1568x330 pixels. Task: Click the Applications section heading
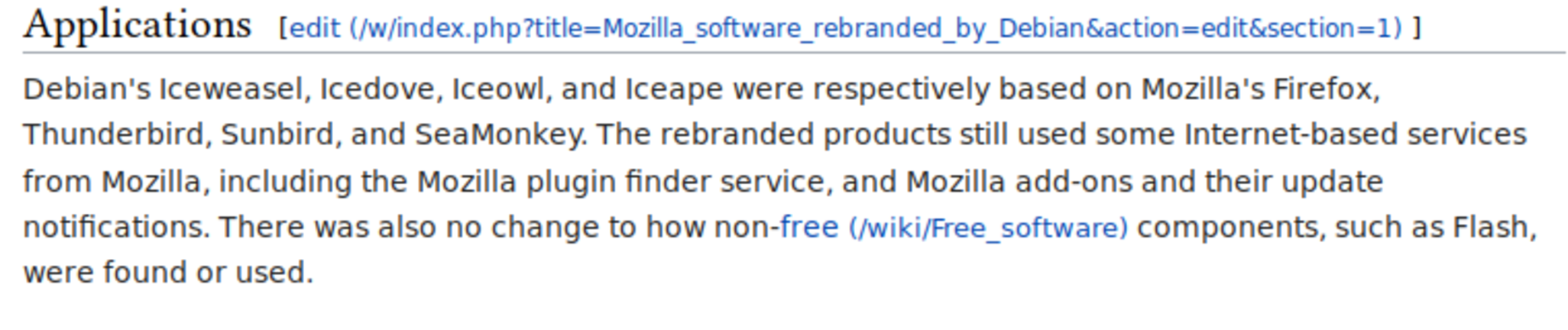tap(138, 25)
